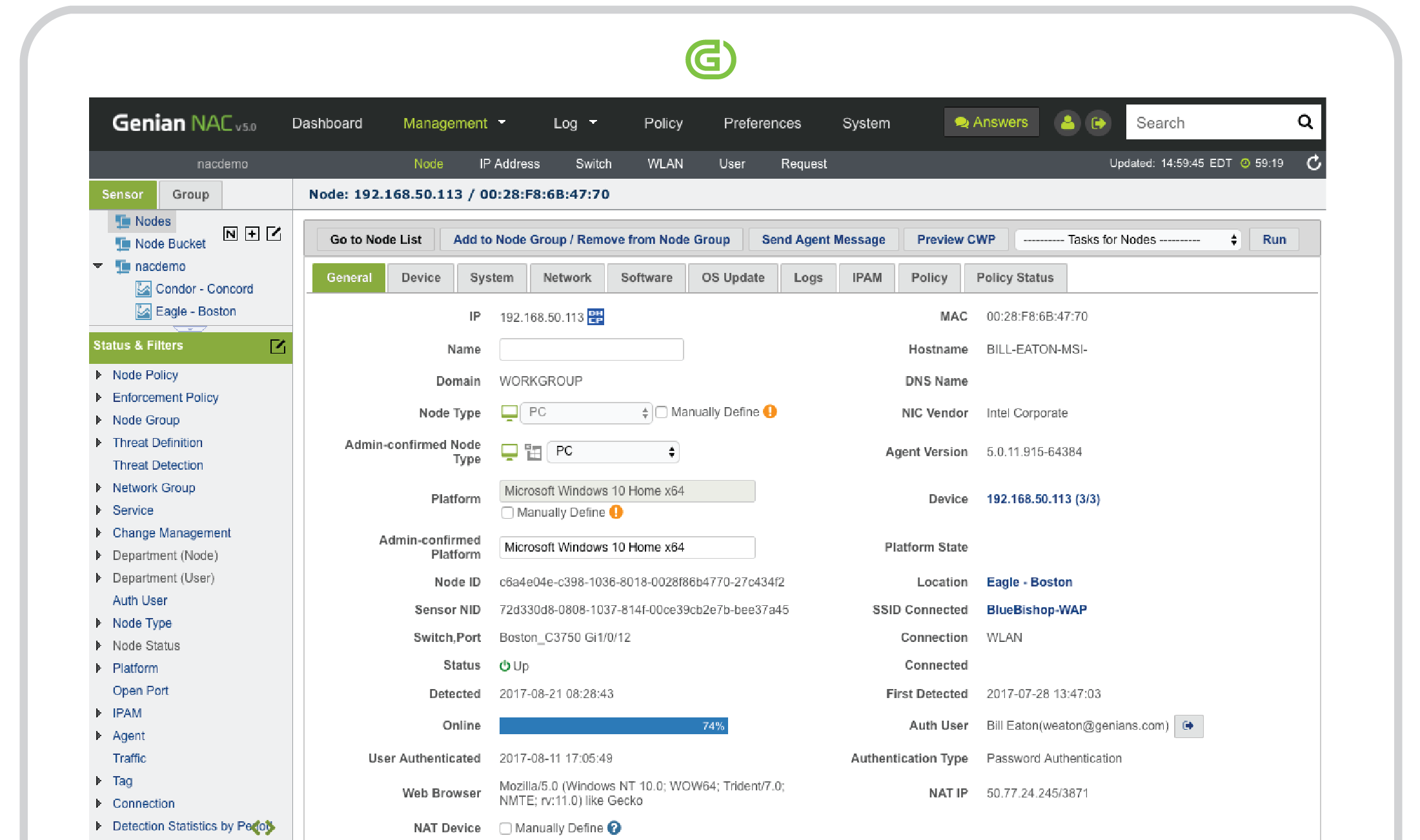Screen dimensions: 1420x840
Task: Select Threat Detection in filters list
Action: (x=157, y=465)
